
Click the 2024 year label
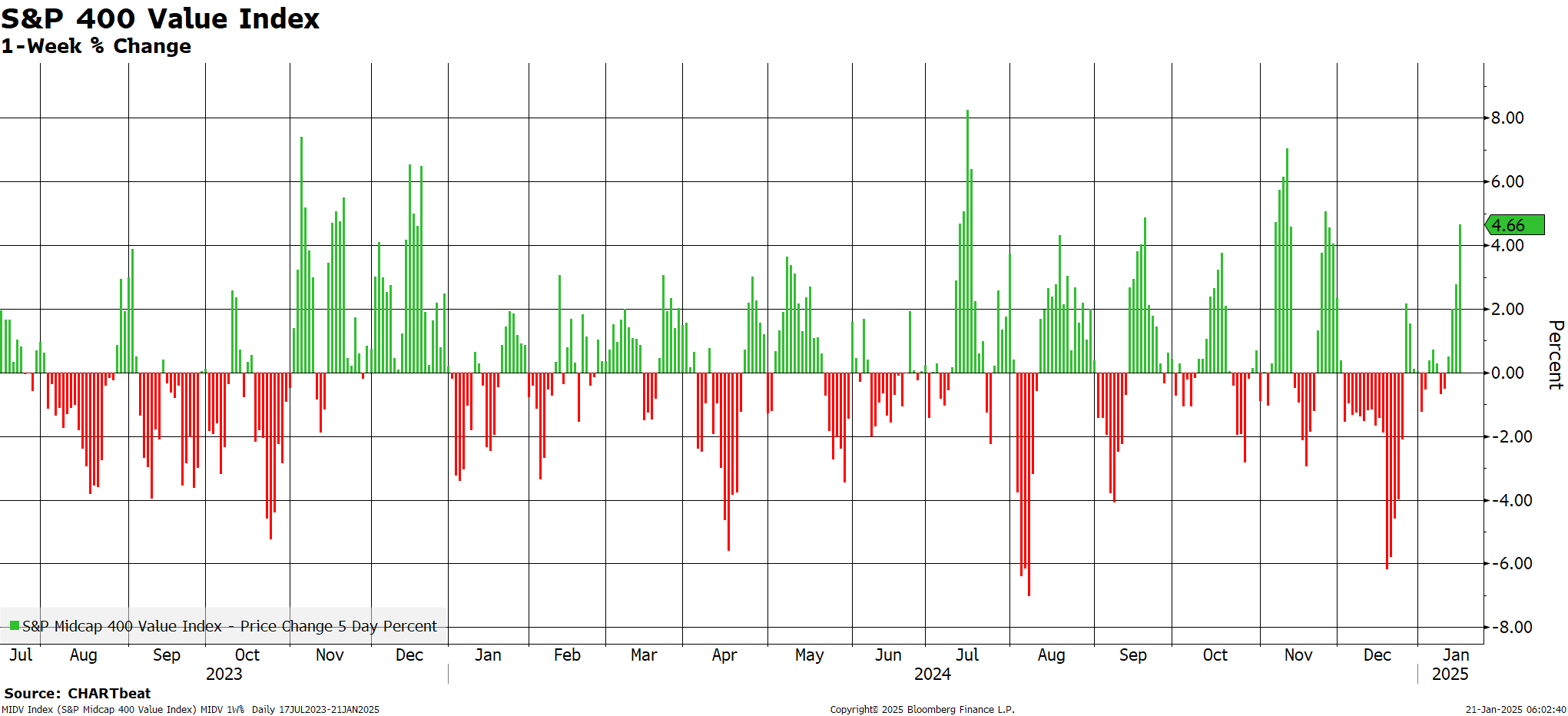click(933, 674)
